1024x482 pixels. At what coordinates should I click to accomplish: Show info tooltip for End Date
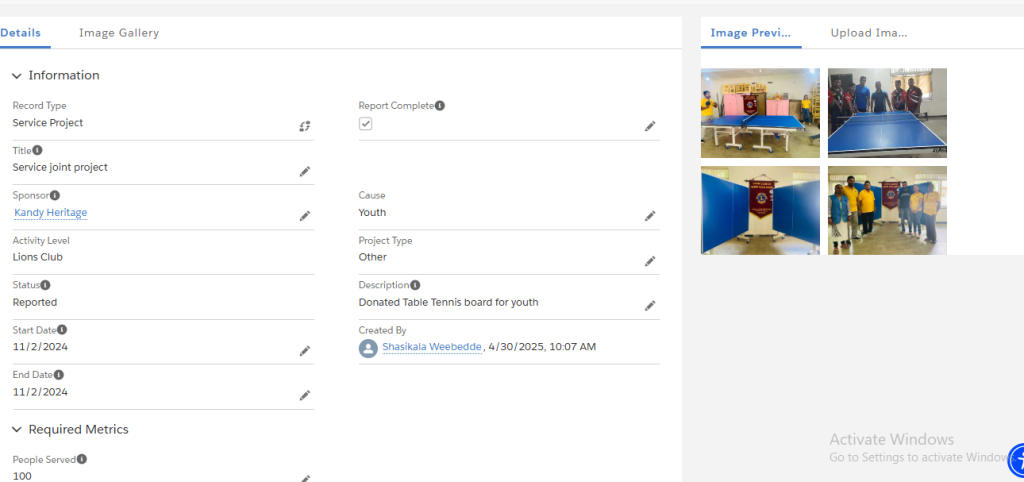click(59, 375)
